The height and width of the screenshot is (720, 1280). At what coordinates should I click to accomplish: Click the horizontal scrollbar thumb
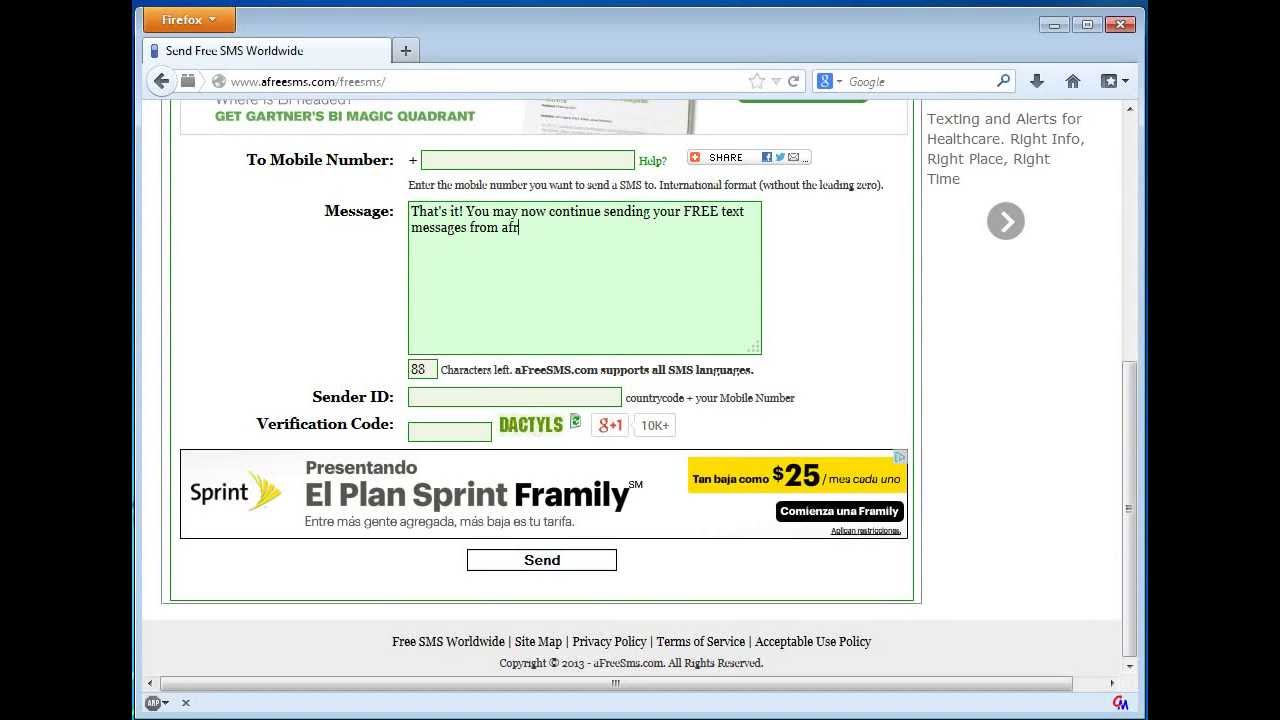coord(616,683)
